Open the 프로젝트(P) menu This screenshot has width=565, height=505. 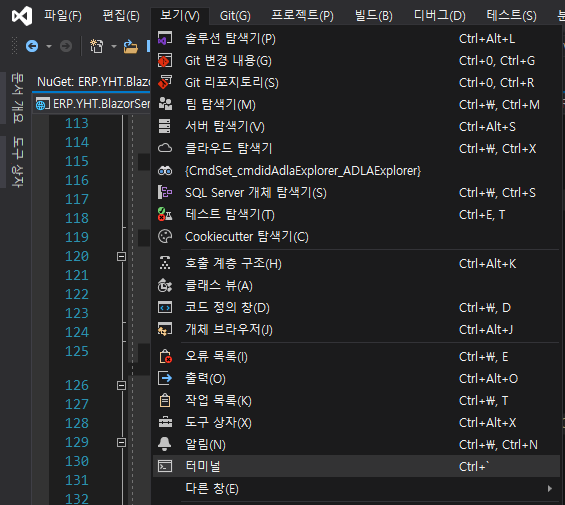(x=303, y=16)
